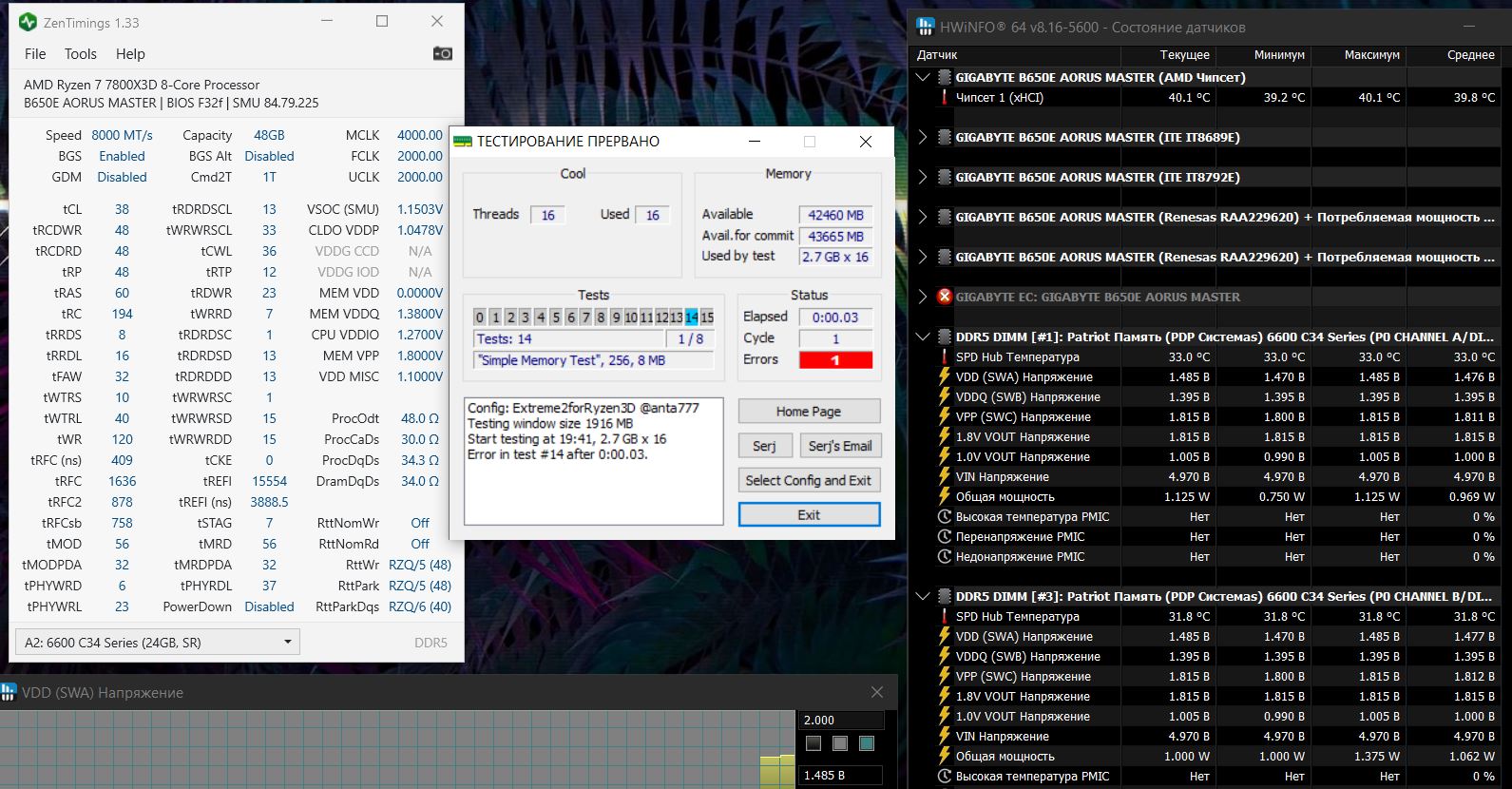1512x789 pixels.
Task: Collapse the DDR5 DIMM [#1] sensor group
Action: tap(922, 337)
